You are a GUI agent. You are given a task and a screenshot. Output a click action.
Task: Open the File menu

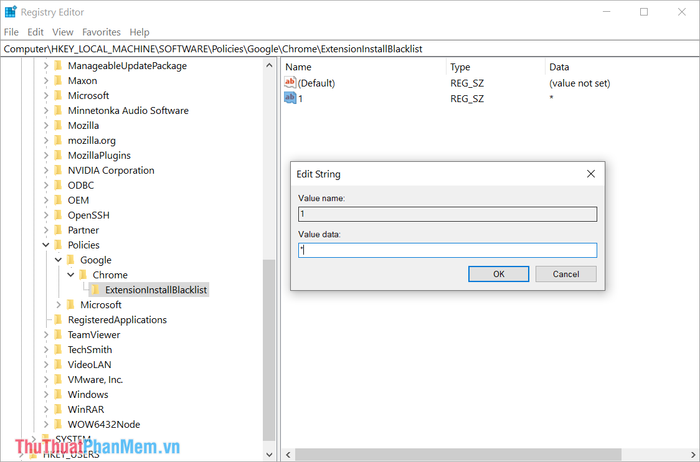point(11,32)
